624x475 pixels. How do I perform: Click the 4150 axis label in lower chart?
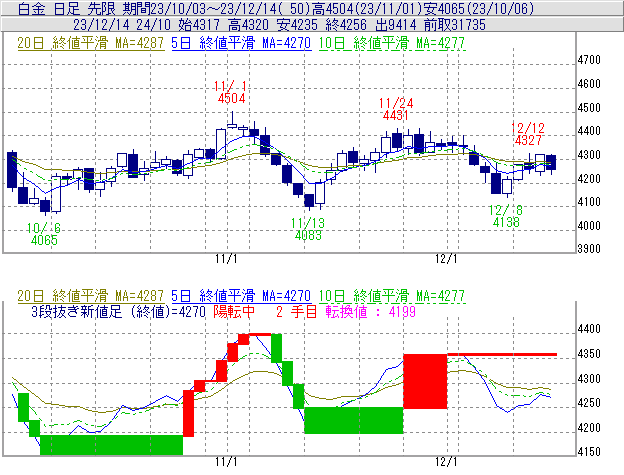pyautogui.click(x=589, y=452)
